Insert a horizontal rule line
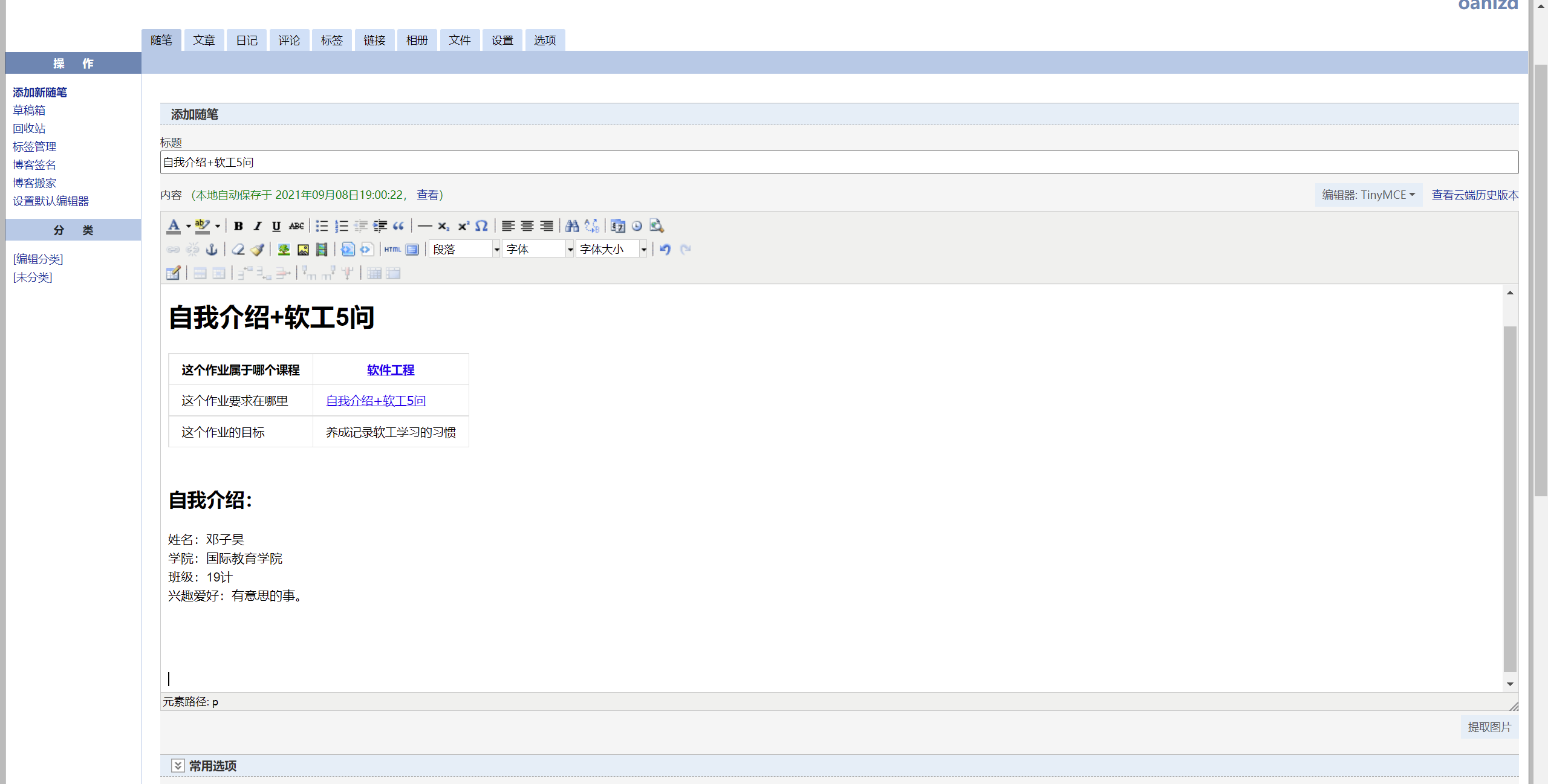The height and width of the screenshot is (784, 1548). pyautogui.click(x=424, y=226)
